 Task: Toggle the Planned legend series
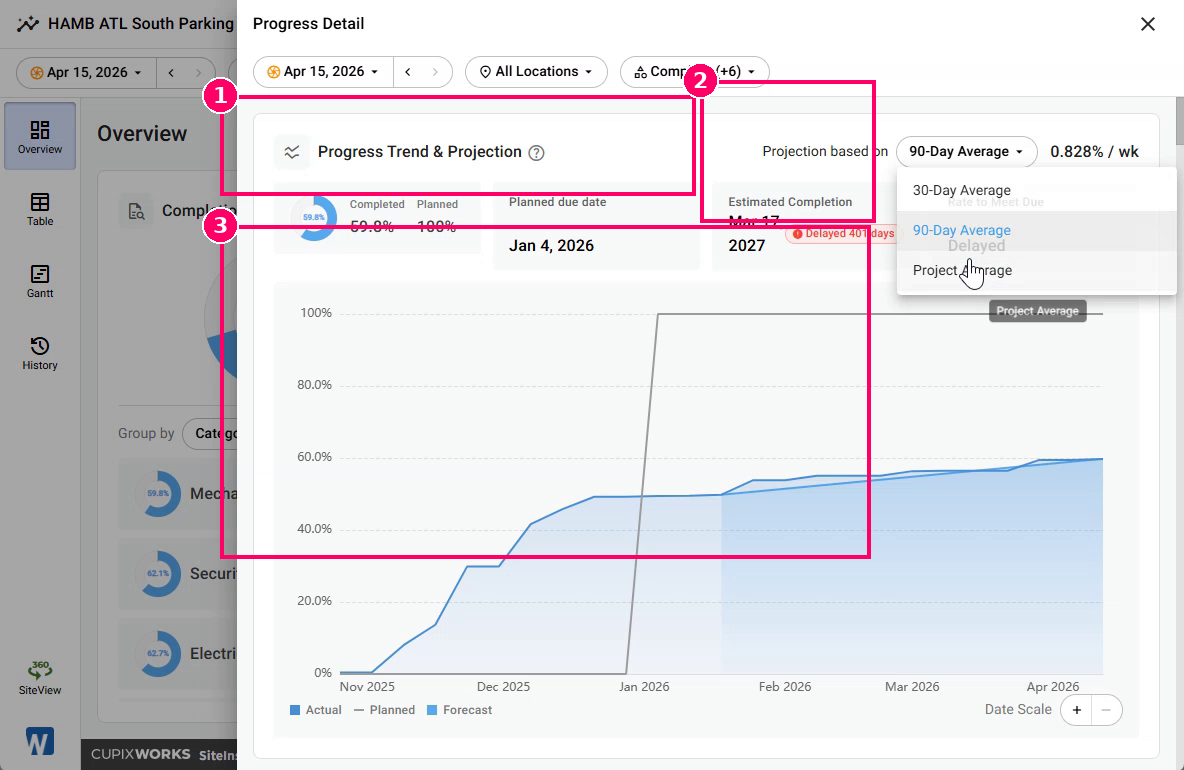click(384, 710)
